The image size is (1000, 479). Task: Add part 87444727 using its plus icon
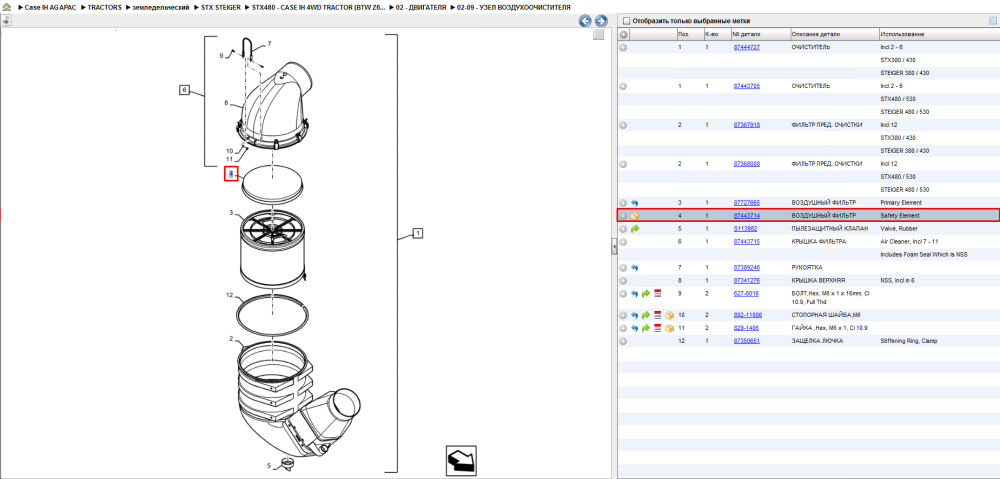624,47
